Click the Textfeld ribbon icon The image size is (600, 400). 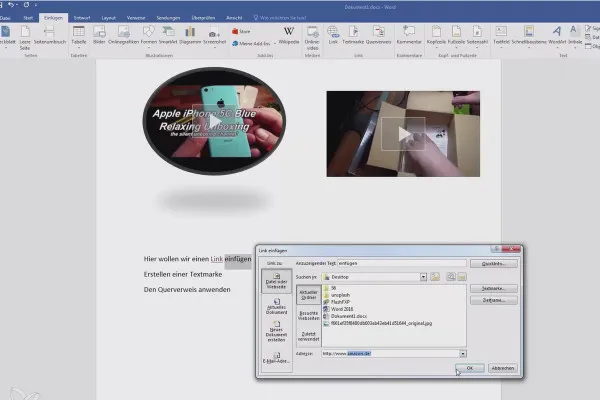point(501,36)
